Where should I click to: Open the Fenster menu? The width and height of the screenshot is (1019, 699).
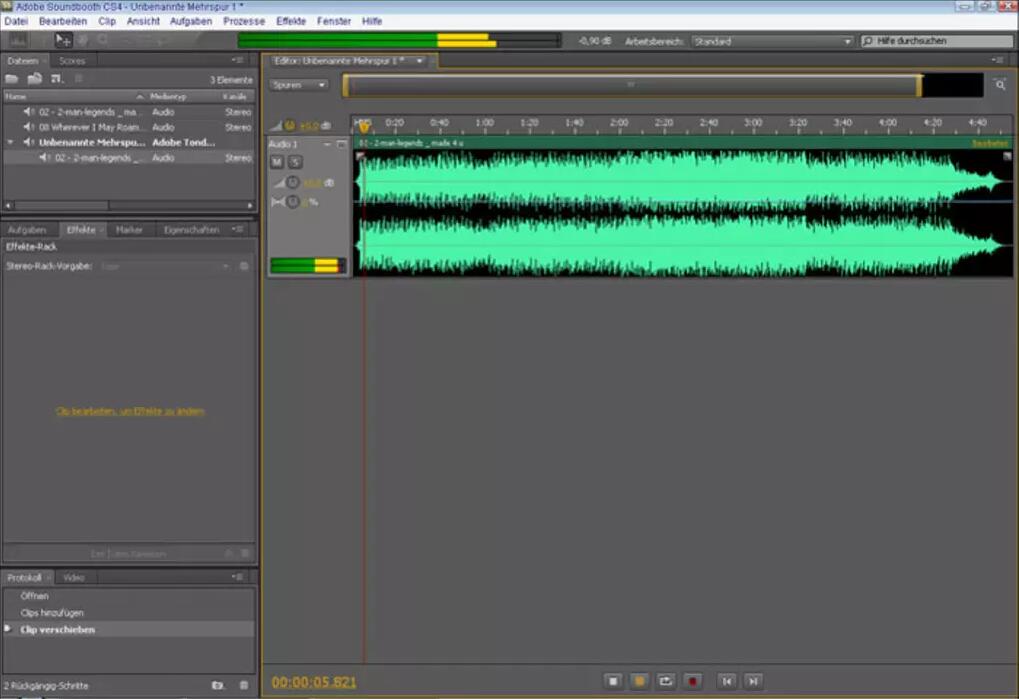tap(334, 21)
